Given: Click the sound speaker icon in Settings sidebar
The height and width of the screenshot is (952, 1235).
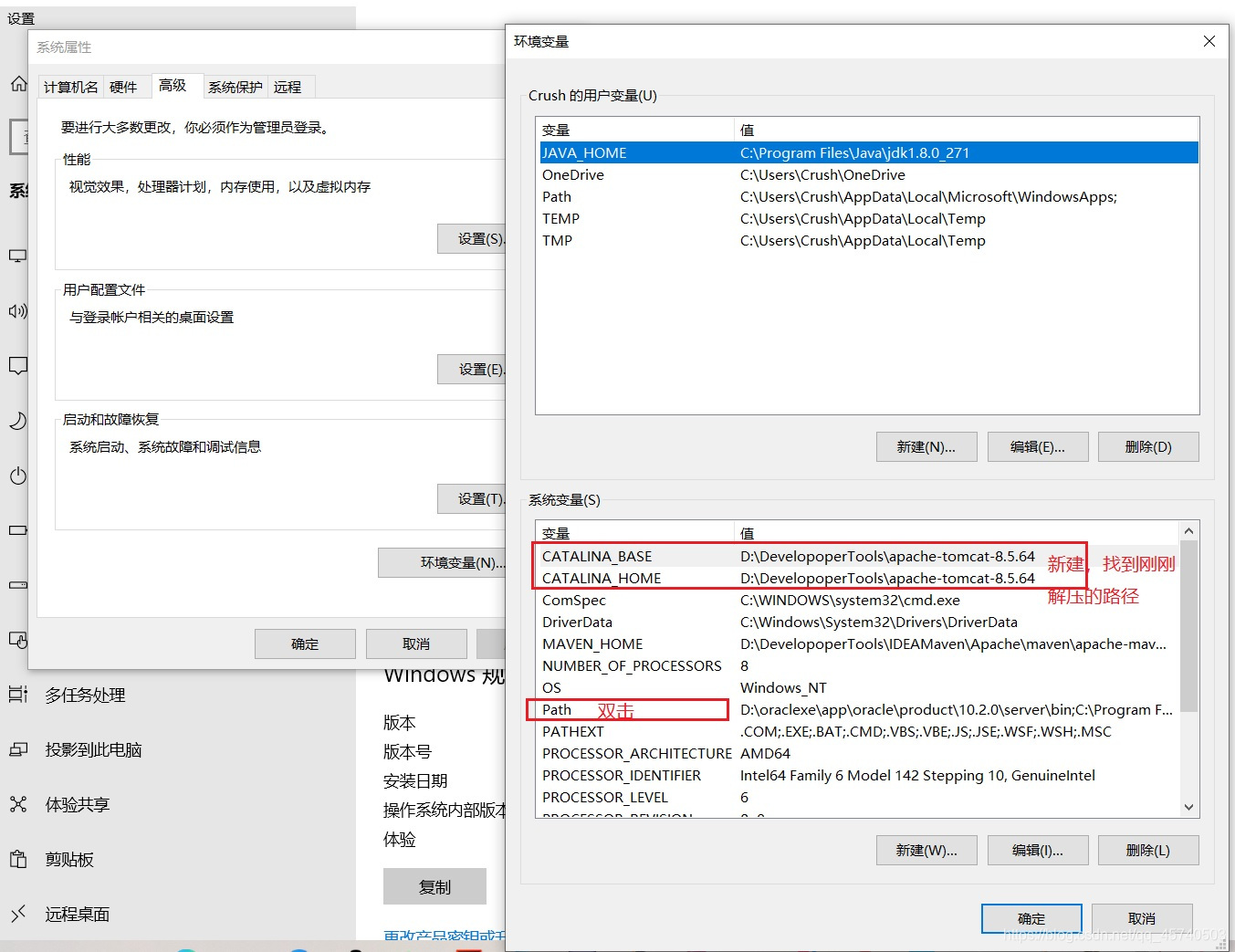Looking at the screenshot, I should click(x=17, y=311).
